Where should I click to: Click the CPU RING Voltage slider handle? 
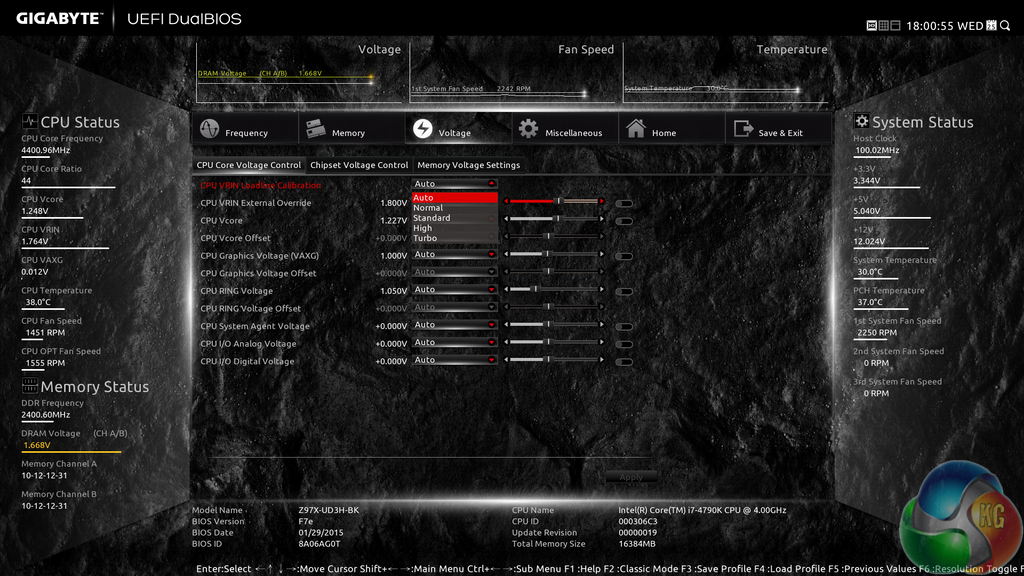coord(536,289)
